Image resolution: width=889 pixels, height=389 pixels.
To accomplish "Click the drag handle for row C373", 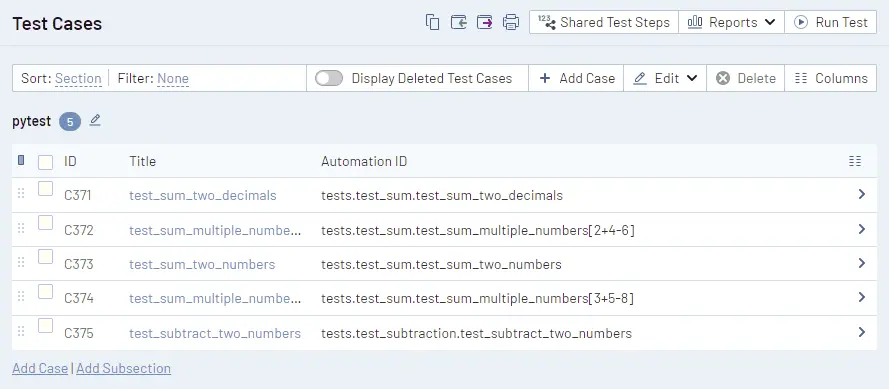I will pos(21,262).
